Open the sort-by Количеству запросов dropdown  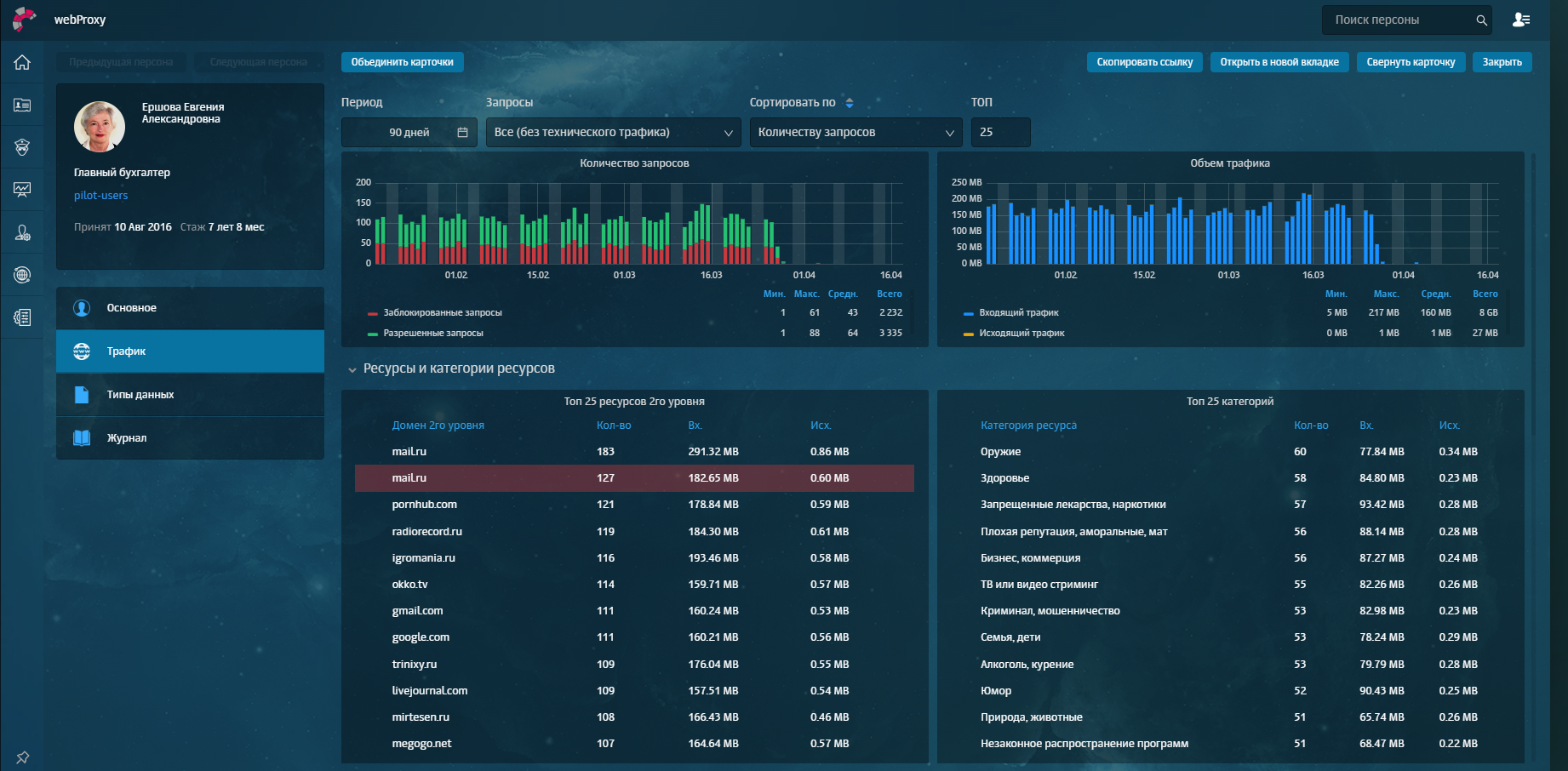coord(856,133)
